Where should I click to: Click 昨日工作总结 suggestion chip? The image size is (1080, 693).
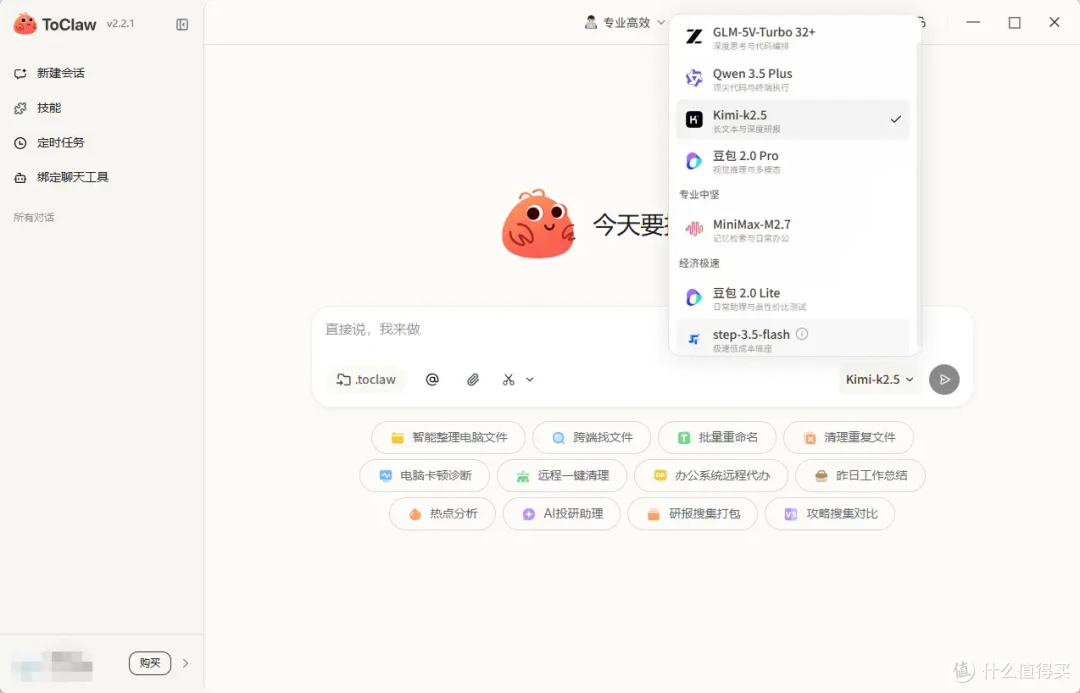pyautogui.click(x=860, y=475)
